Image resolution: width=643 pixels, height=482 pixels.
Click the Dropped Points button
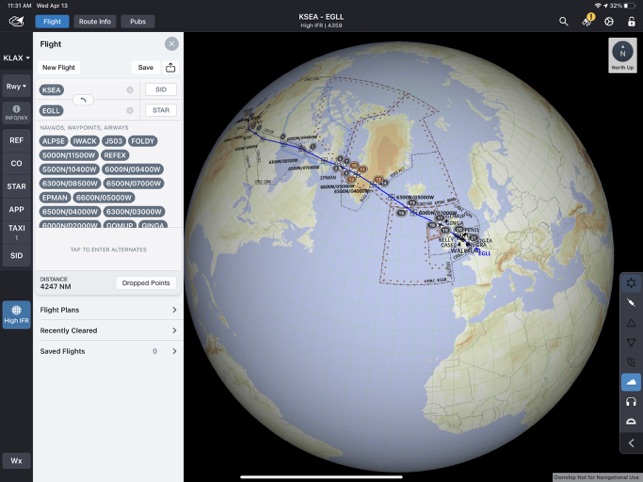(146, 283)
